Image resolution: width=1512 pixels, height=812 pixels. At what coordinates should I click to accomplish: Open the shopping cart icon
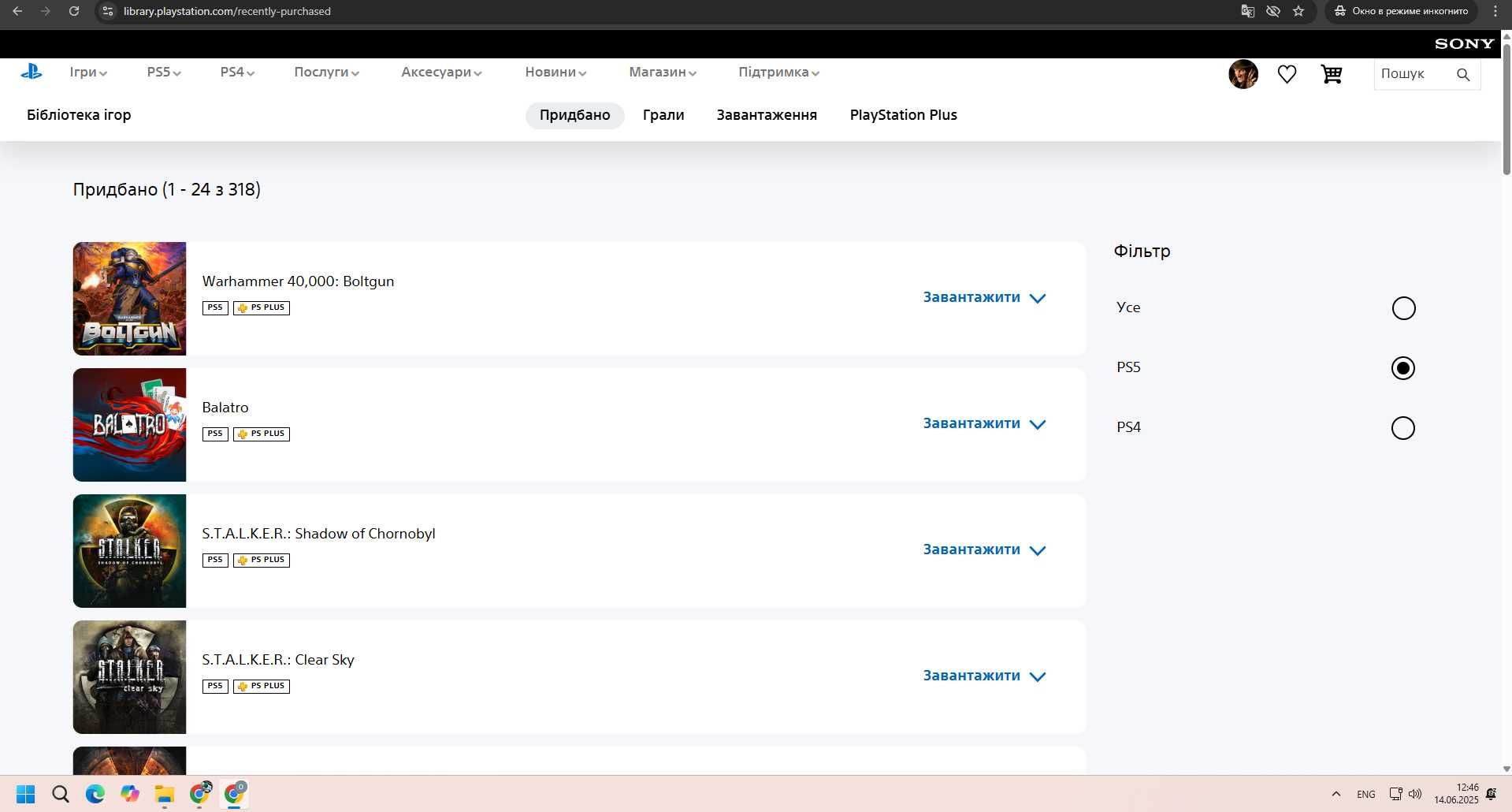point(1332,74)
